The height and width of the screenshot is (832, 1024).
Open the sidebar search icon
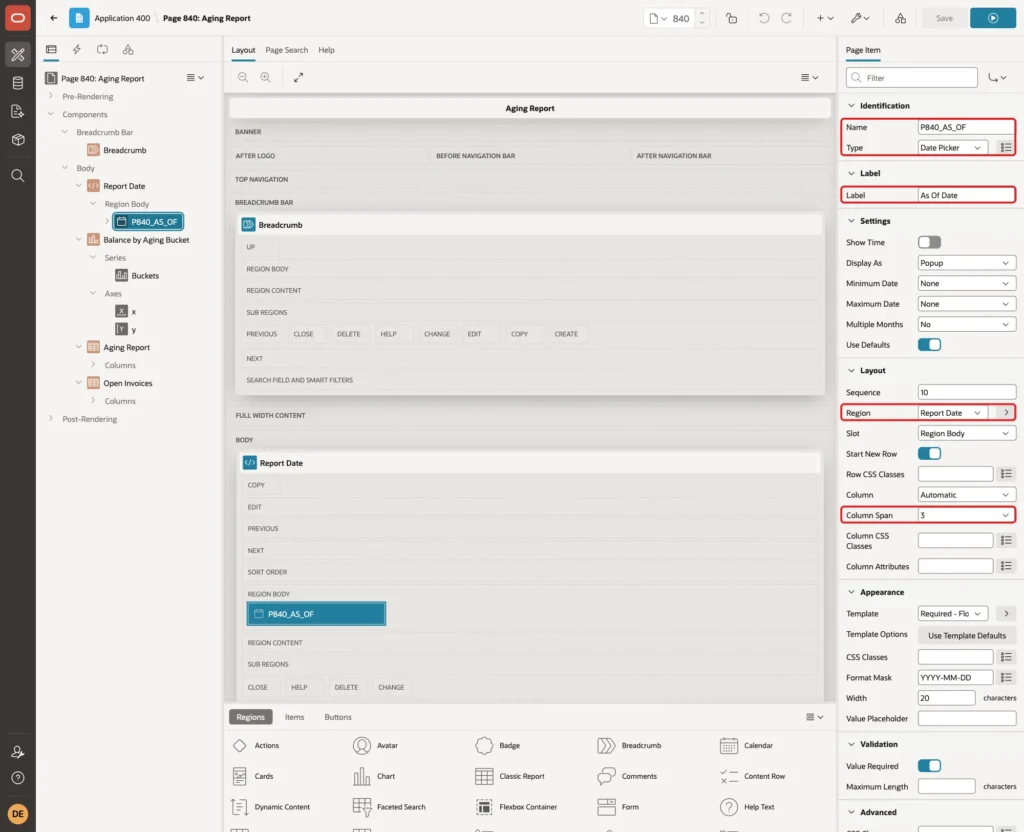[18, 176]
